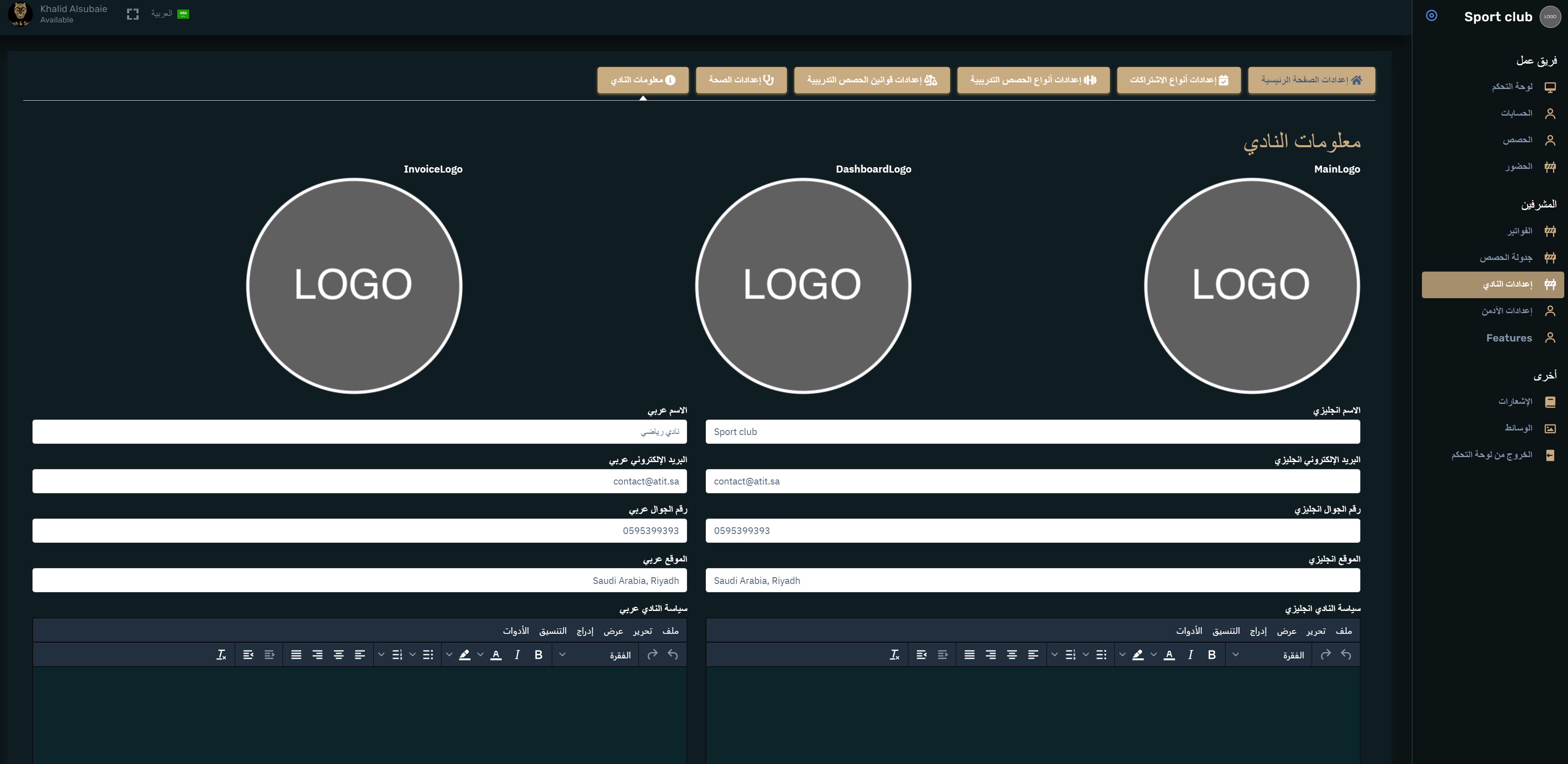Click Undo in the English policy editor

click(x=1346, y=655)
